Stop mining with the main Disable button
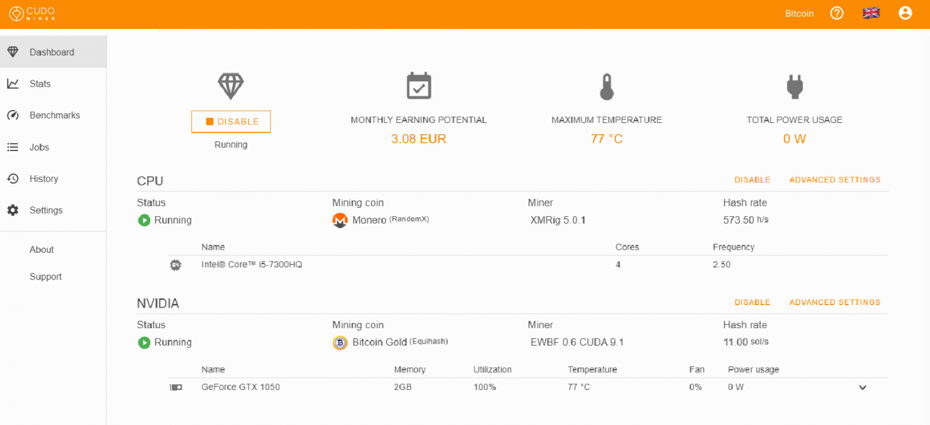 click(x=231, y=122)
